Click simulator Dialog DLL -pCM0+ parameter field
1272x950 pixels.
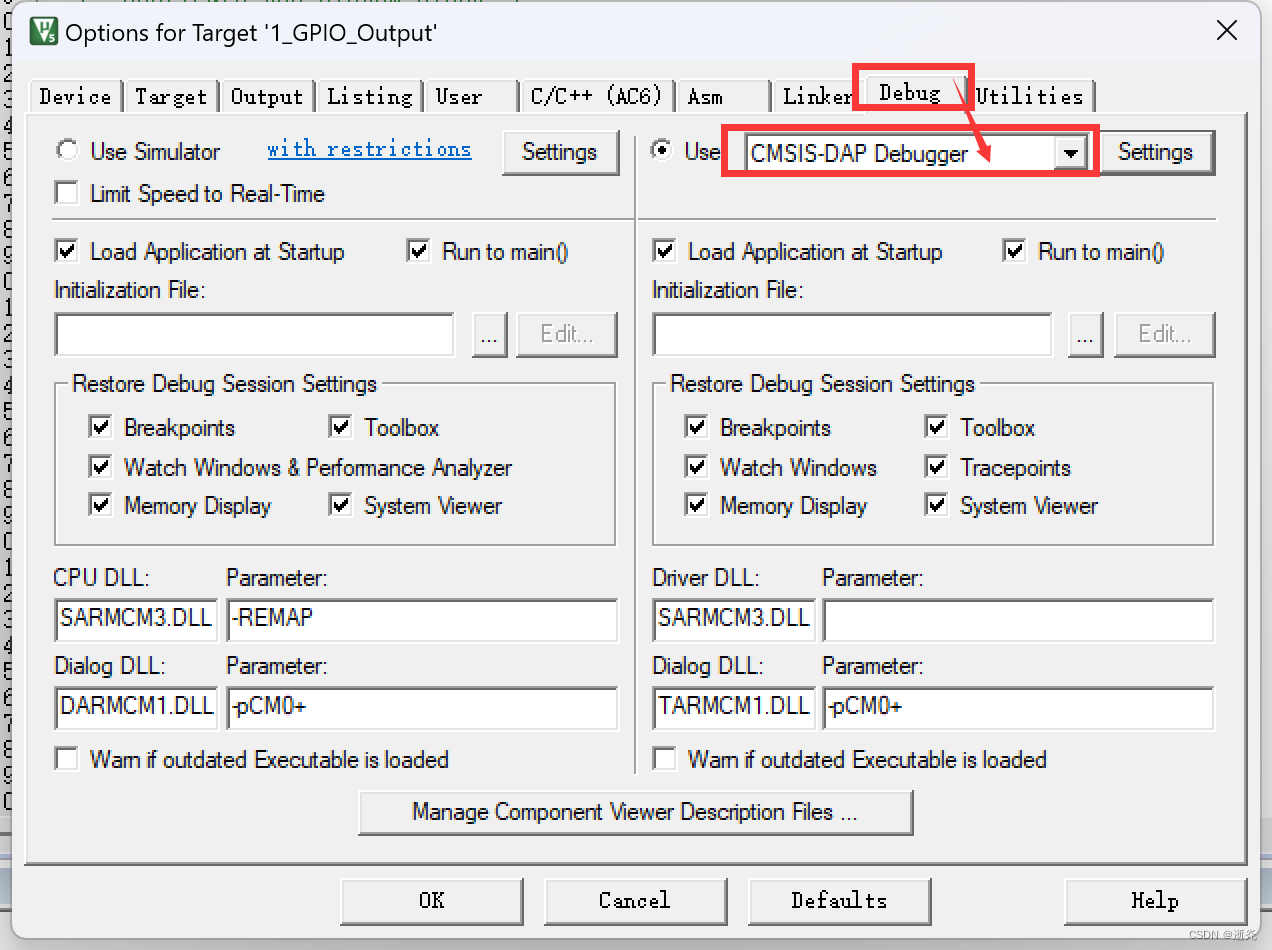pyautogui.click(x=422, y=707)
